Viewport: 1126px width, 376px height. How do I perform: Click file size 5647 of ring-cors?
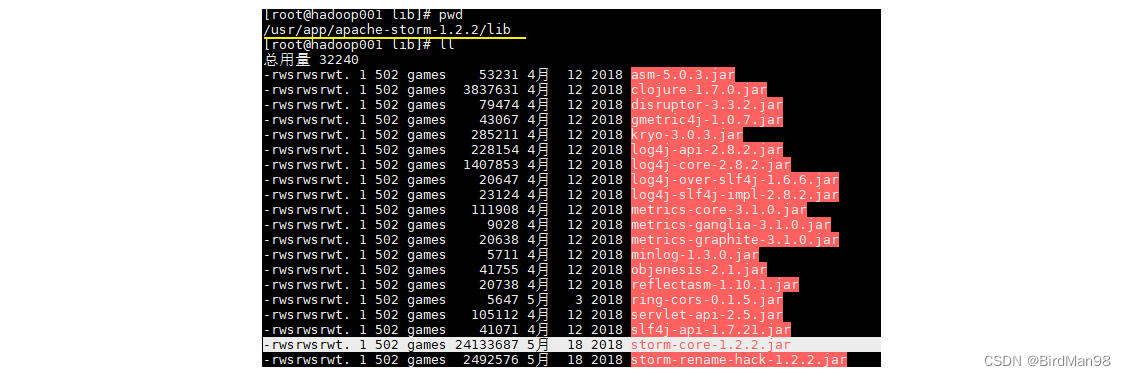[503, 300]
